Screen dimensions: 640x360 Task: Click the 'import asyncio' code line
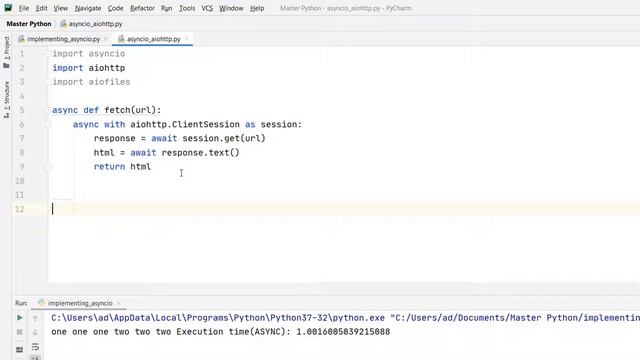89,53
